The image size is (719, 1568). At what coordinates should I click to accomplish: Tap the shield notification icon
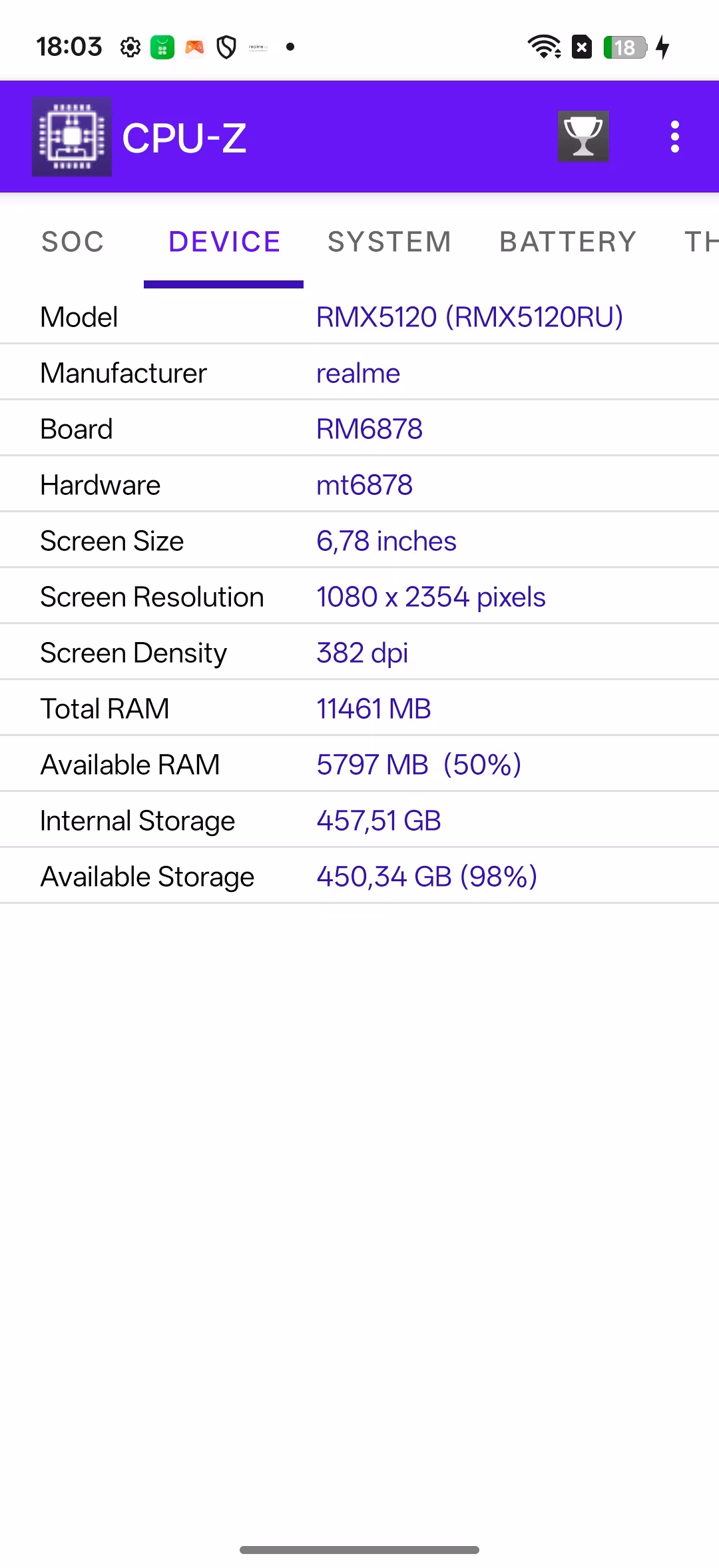(226, 47)
